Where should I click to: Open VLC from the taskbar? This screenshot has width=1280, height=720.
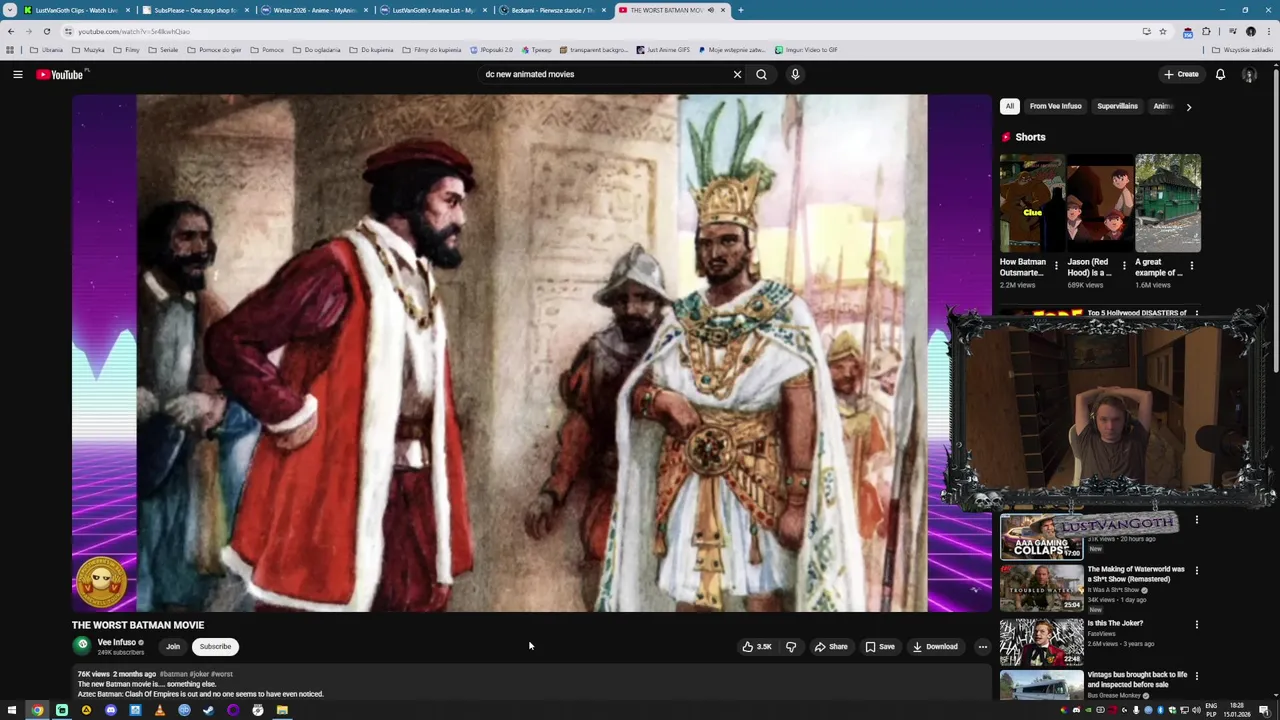(159, 710)
